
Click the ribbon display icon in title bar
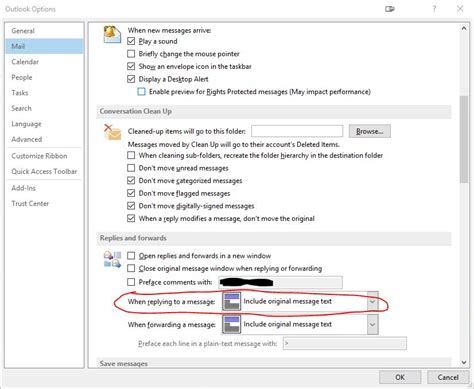pos(390,9)
